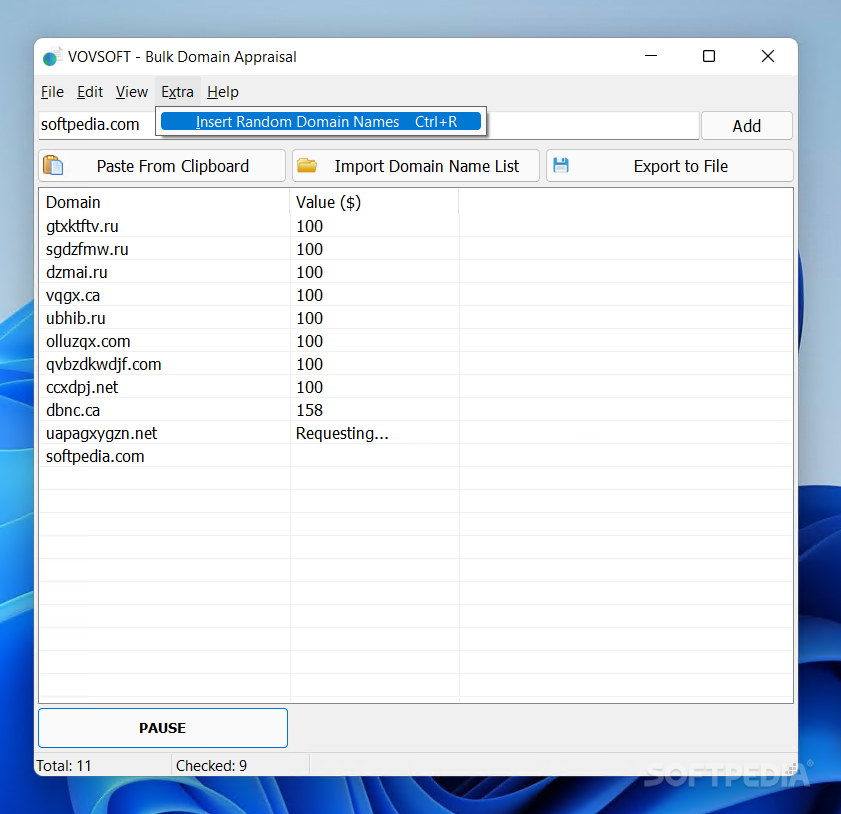Screen dimensions: 841x814
Task: Select the vqgx.ca row
Action: point(416,295)
